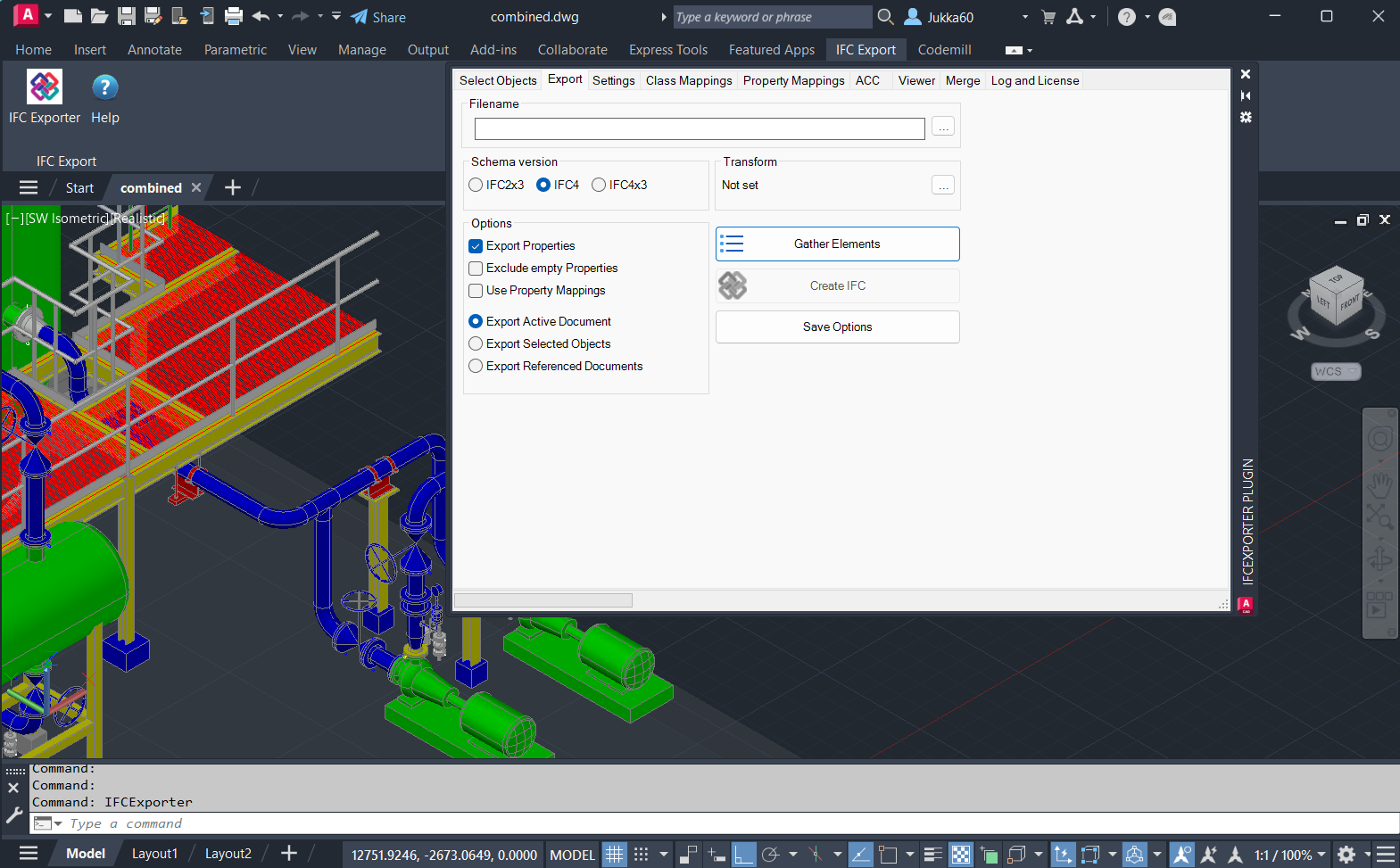Switch to the Select Objects tab
The image size is (1400, 868).
coord(498,80)
